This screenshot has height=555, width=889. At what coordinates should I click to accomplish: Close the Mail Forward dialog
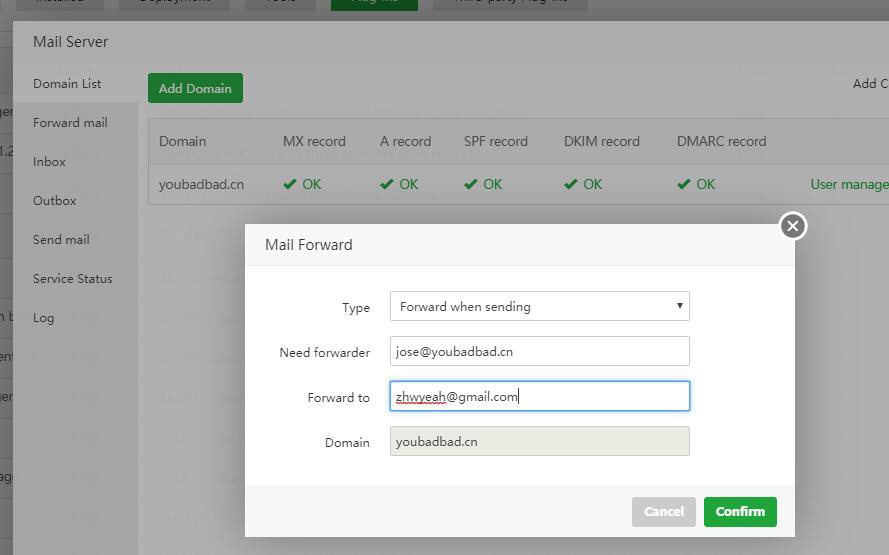point(792,226)
